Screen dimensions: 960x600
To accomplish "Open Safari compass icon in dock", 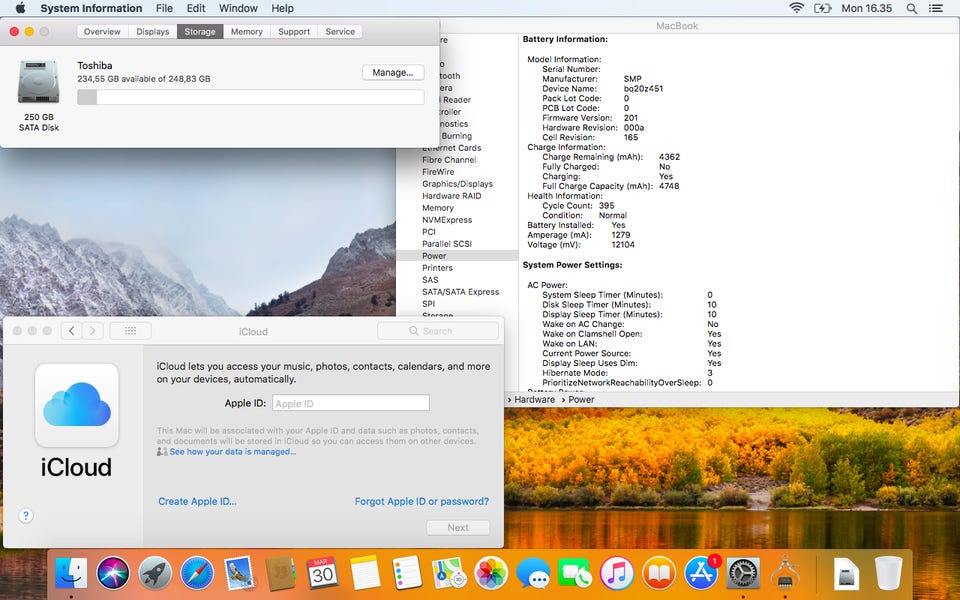I will coord(197,574).
